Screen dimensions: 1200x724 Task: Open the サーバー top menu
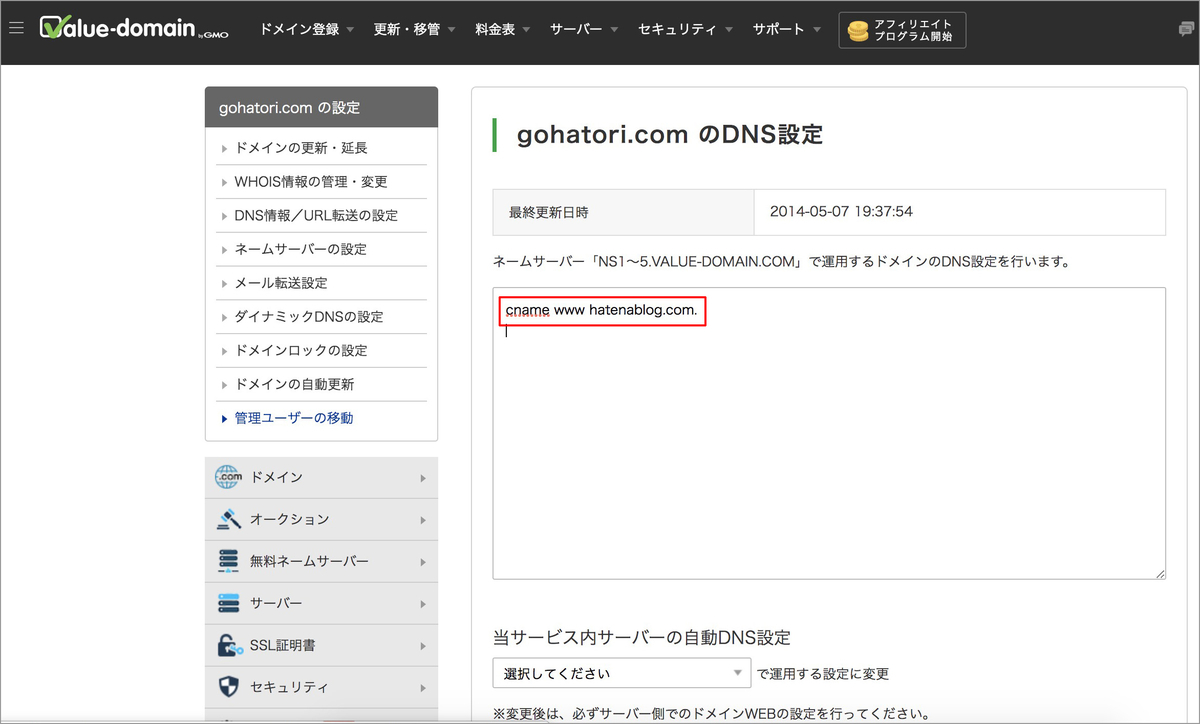pyautogui.click(x=585, y=29)
